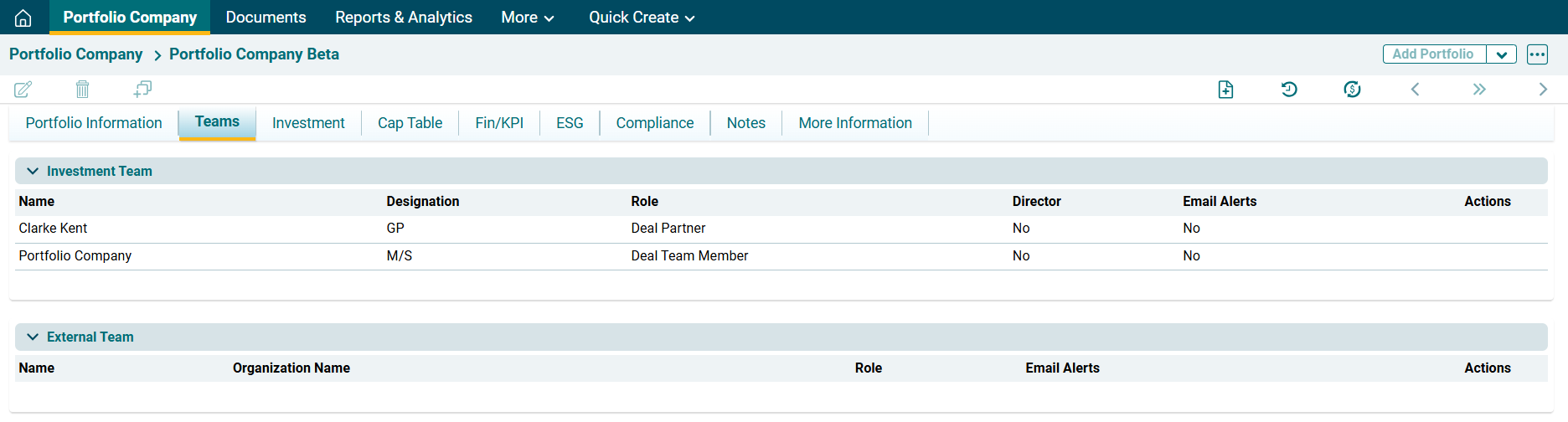
Task: Click the currency refresh dollar icon
Action: [x=1352, y=89]
